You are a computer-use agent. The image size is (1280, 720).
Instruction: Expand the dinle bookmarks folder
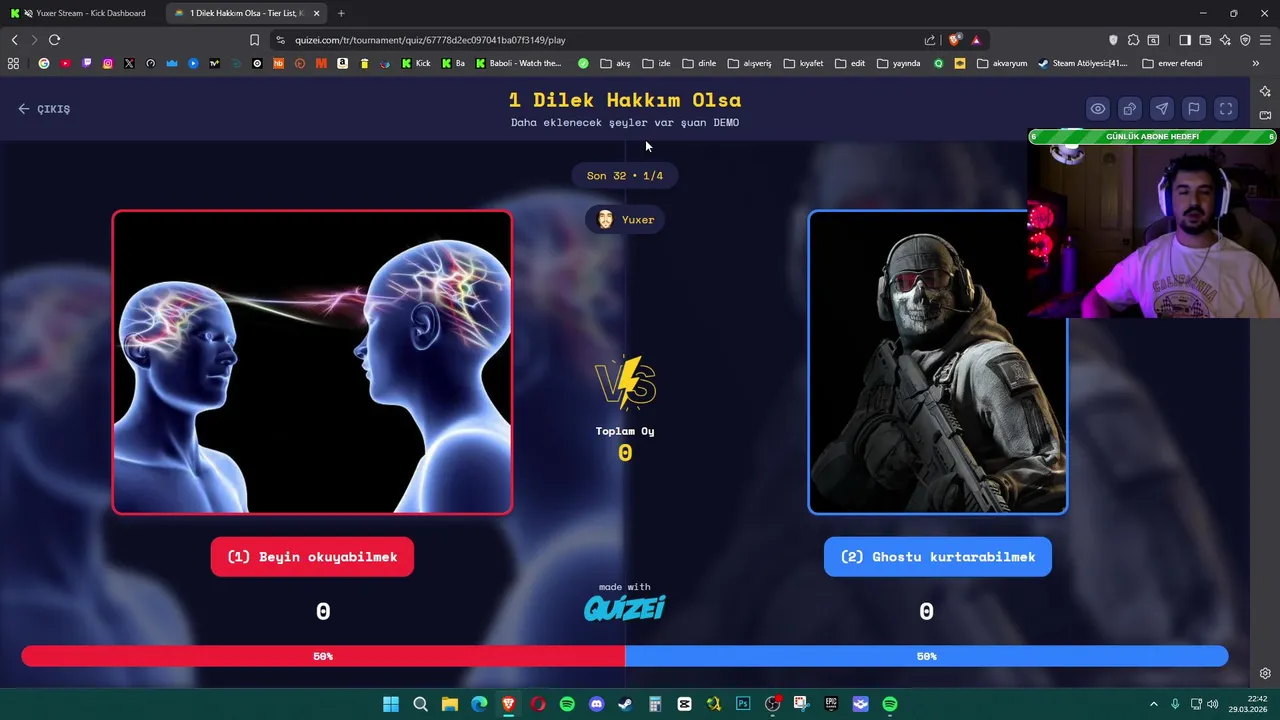[699, 63]
